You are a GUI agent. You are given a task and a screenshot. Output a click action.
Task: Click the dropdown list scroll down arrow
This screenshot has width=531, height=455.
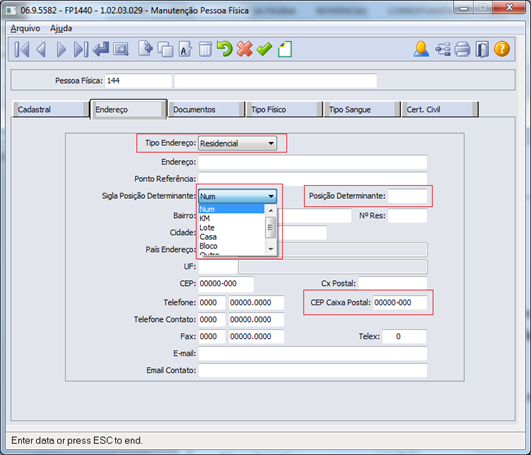coord(271,249)
